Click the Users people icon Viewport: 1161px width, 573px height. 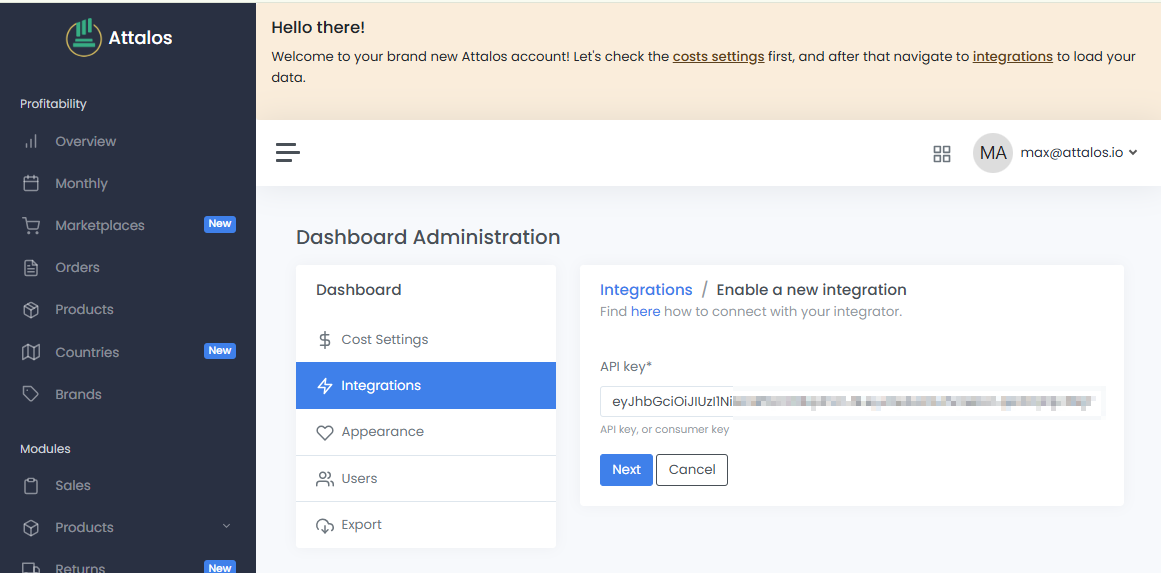click(324, 479)
